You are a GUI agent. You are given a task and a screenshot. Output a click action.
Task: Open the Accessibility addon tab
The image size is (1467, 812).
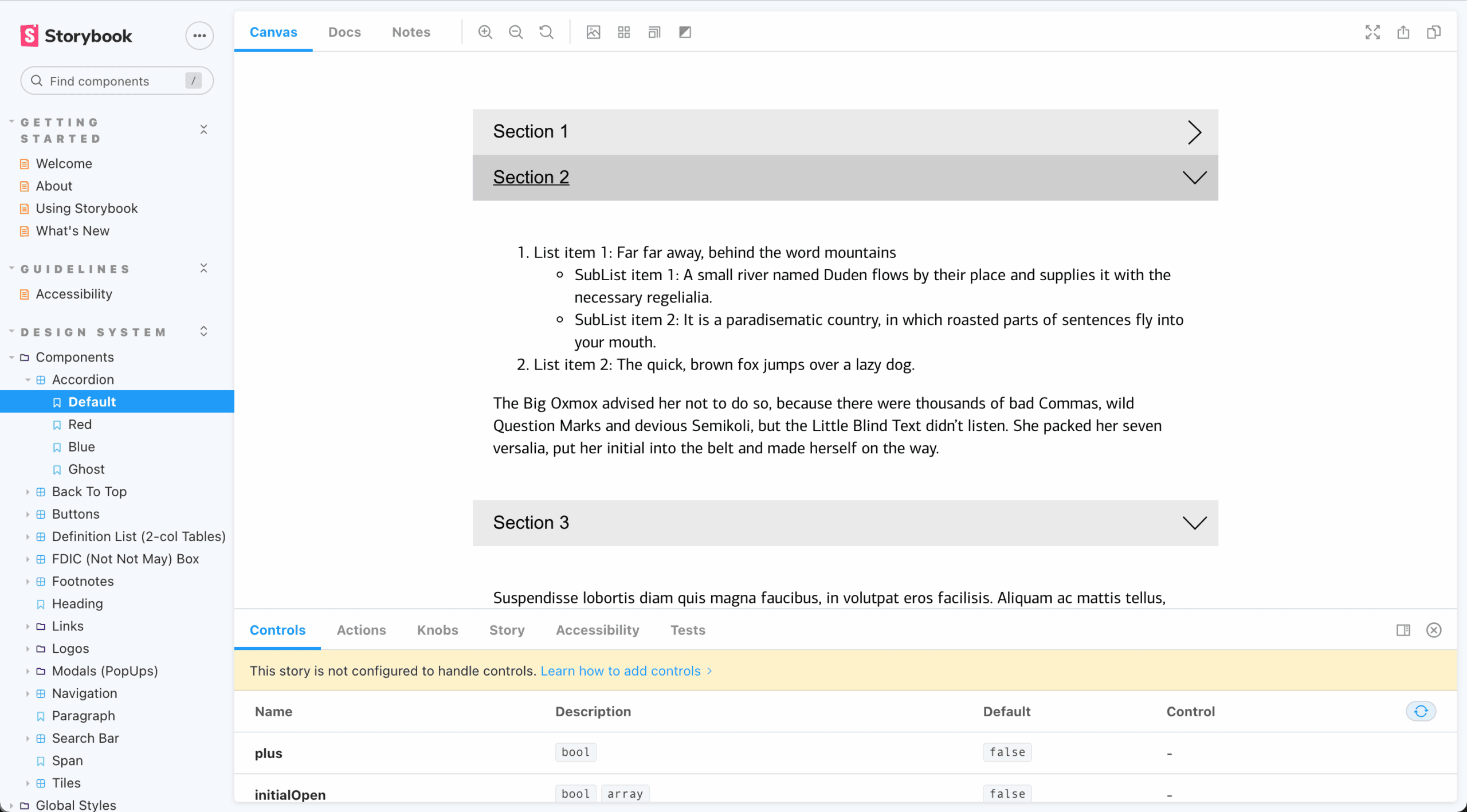click(x=597, y=630)
